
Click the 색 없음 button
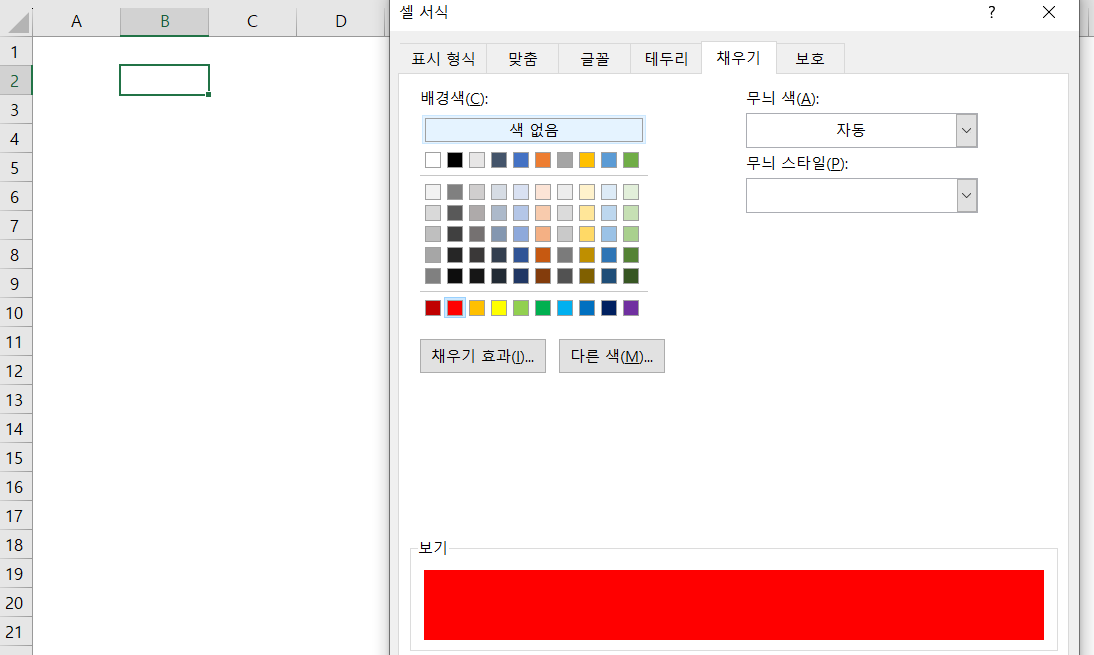[x=534, y=130]
